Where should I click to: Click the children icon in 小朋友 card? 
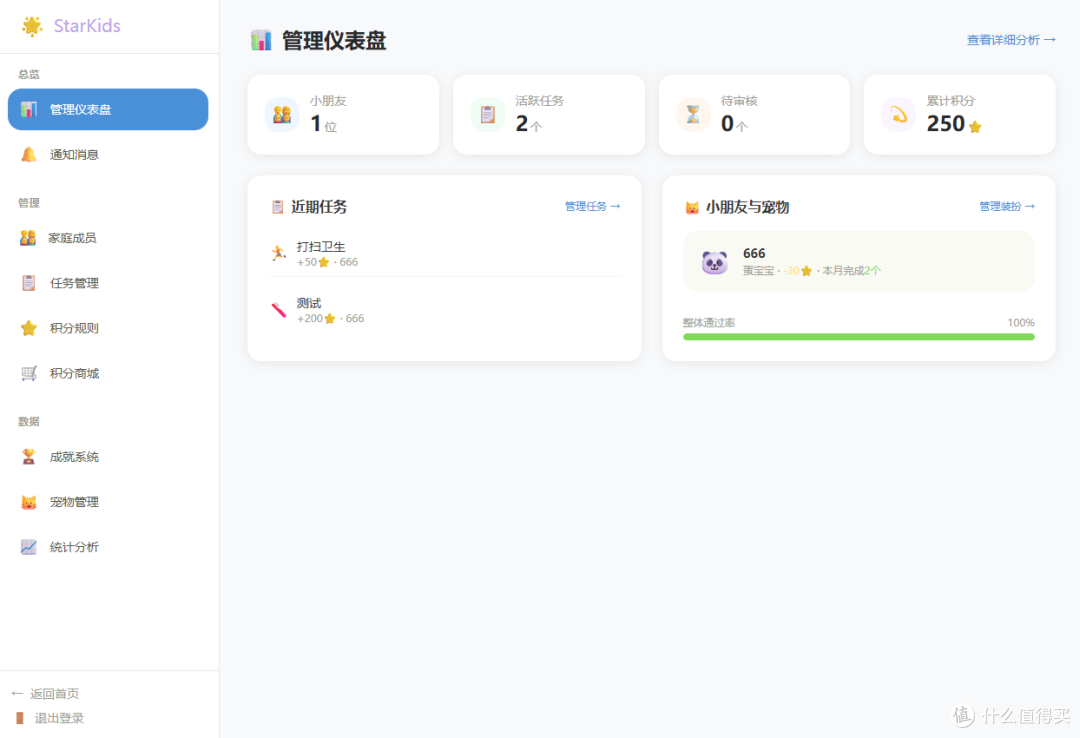(x=282, y=114)
